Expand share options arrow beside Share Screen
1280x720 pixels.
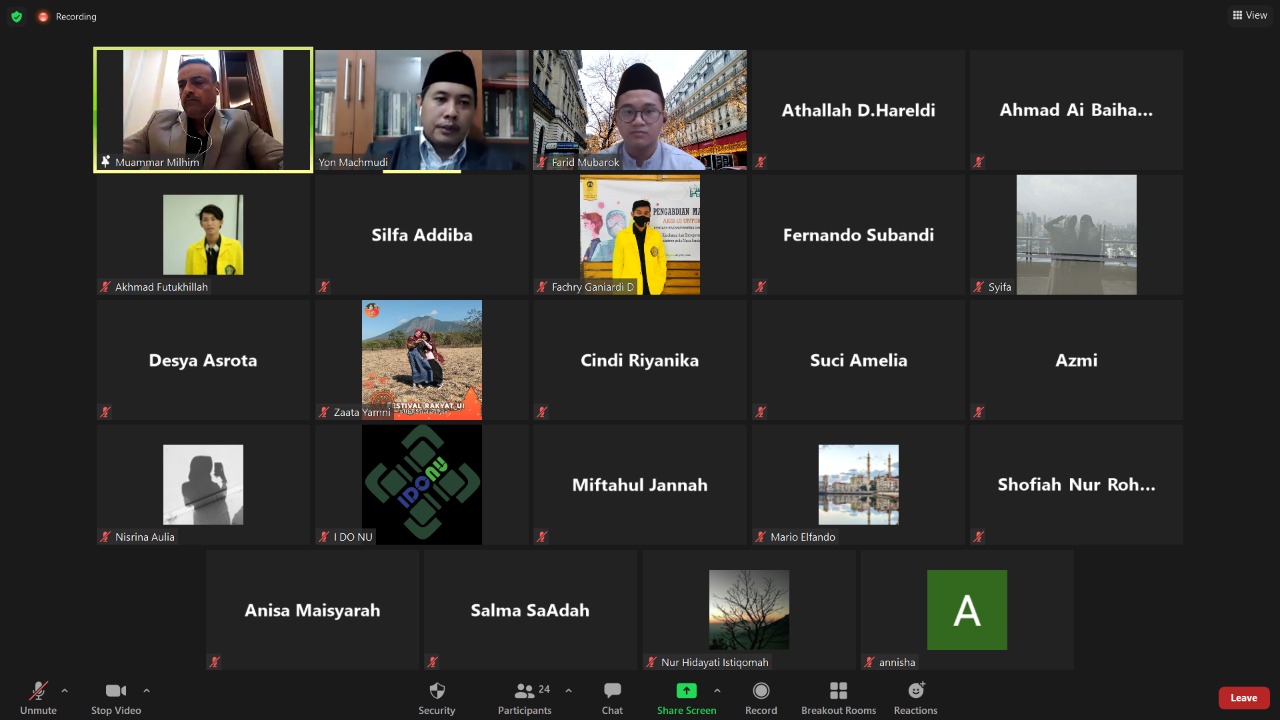tap(716, 690)
